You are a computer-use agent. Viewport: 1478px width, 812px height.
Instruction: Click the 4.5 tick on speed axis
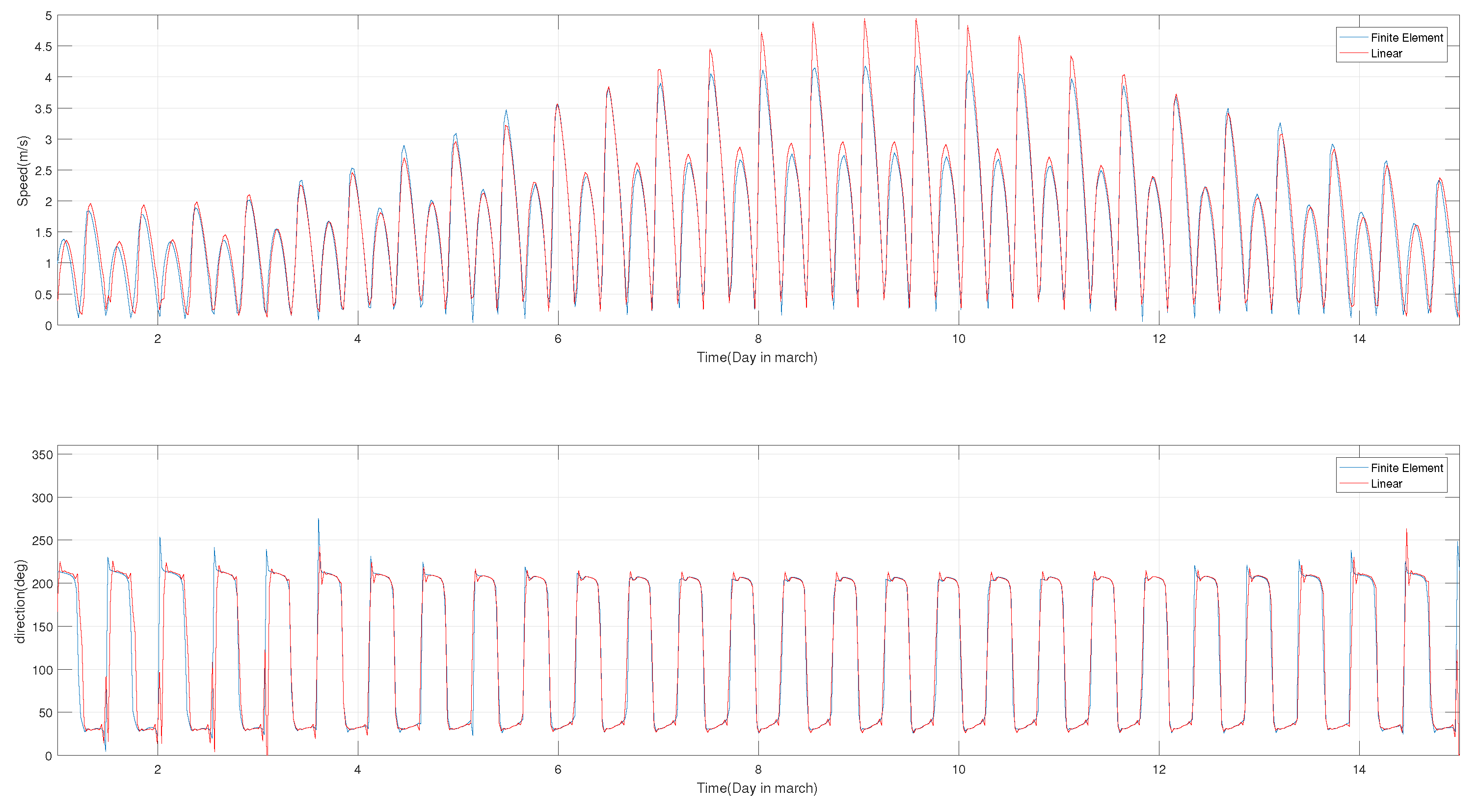pyautogui.click(x=43, y=47)
